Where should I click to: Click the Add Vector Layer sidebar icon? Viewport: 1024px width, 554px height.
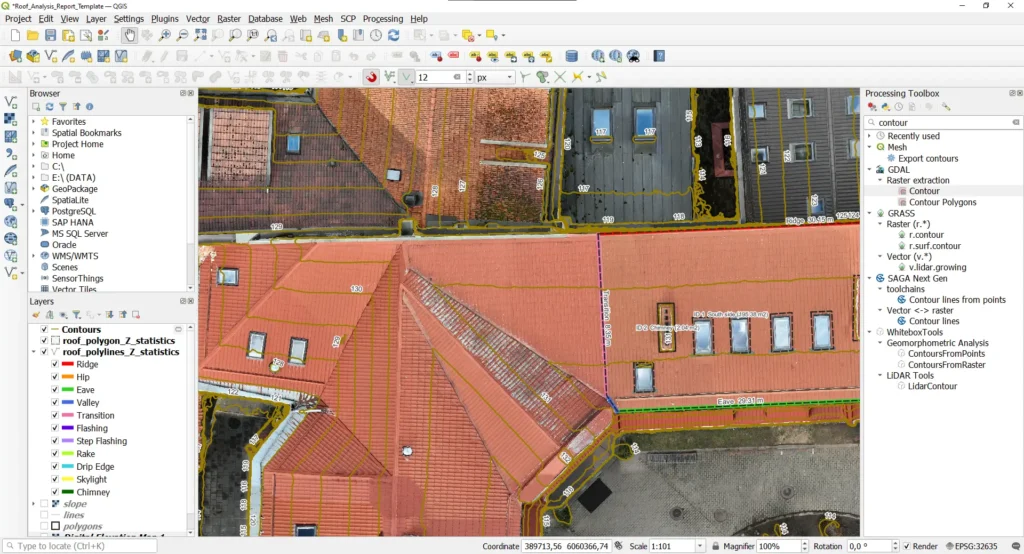point(10,102)
